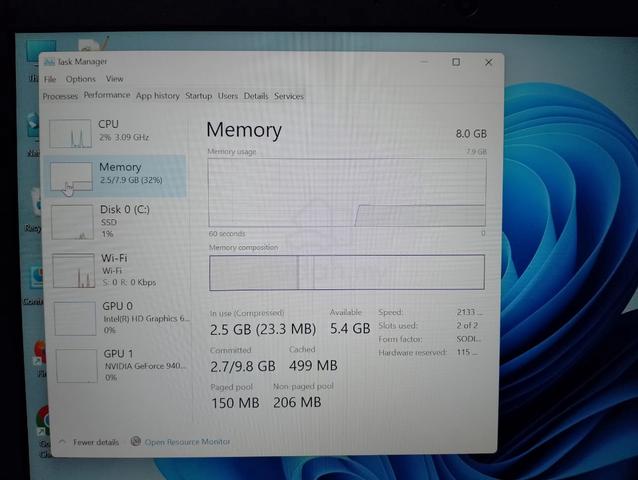
Task: Select the Wi-Fi graph thumbnail
Action: pyautogui.click(x=74, y=271)
